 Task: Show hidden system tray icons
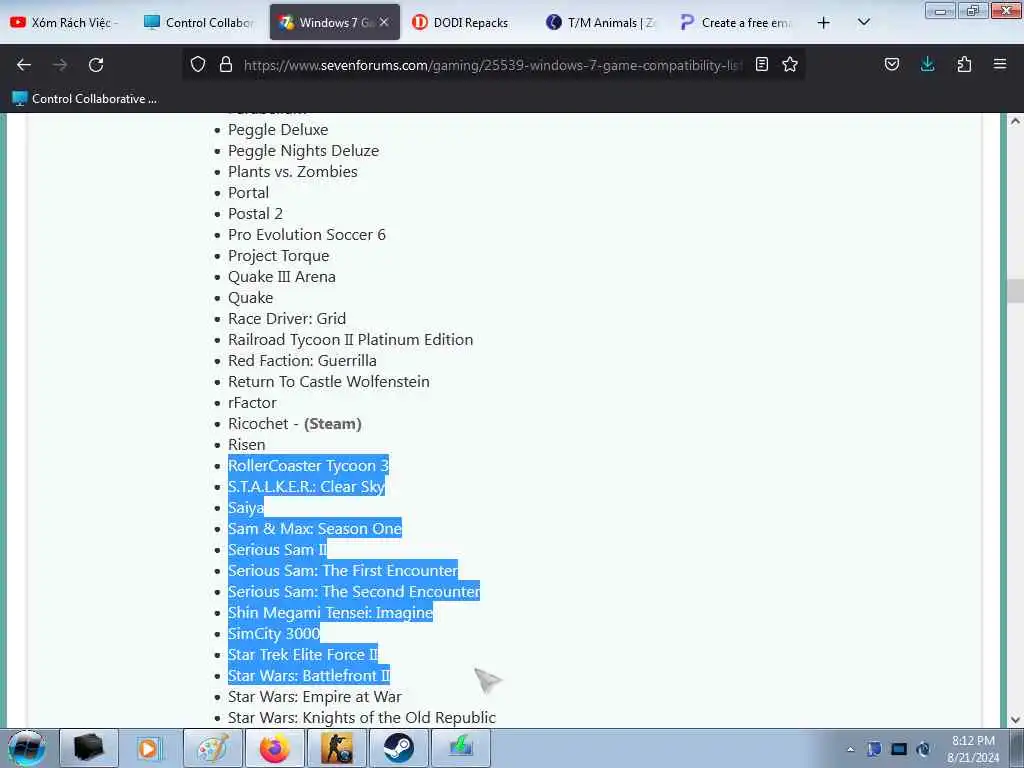[850, 749]
